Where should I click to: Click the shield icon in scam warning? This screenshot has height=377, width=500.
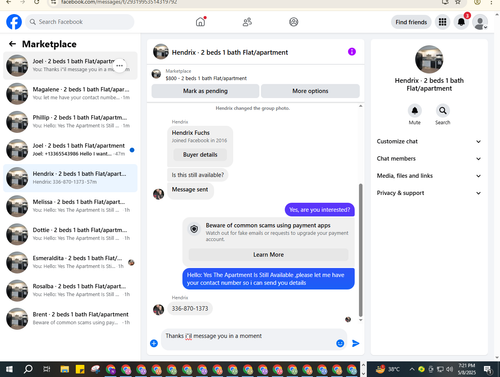click(194, 229)
